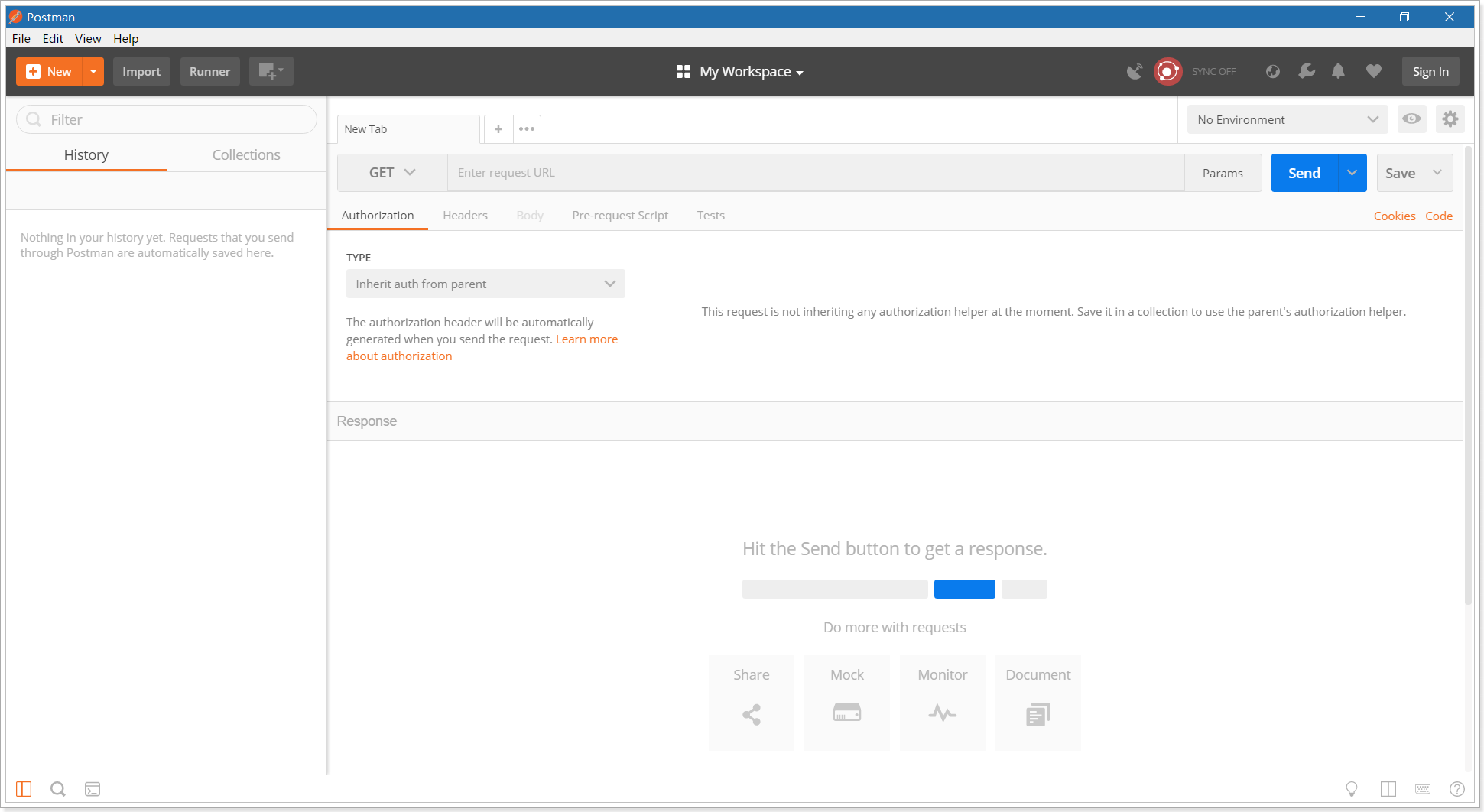
Task: Focus the sidebar Filter field
Action: pyautogui.click(x=167, y=119)
